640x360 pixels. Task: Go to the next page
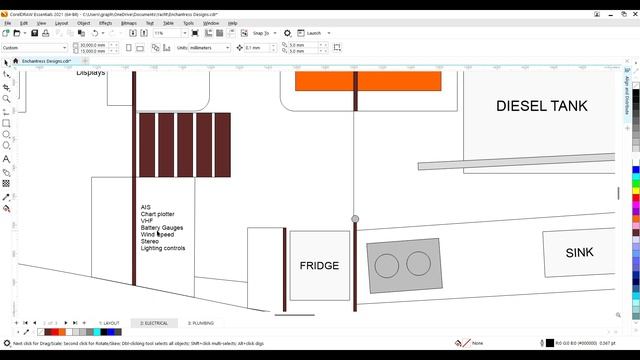tap(66, 323)
